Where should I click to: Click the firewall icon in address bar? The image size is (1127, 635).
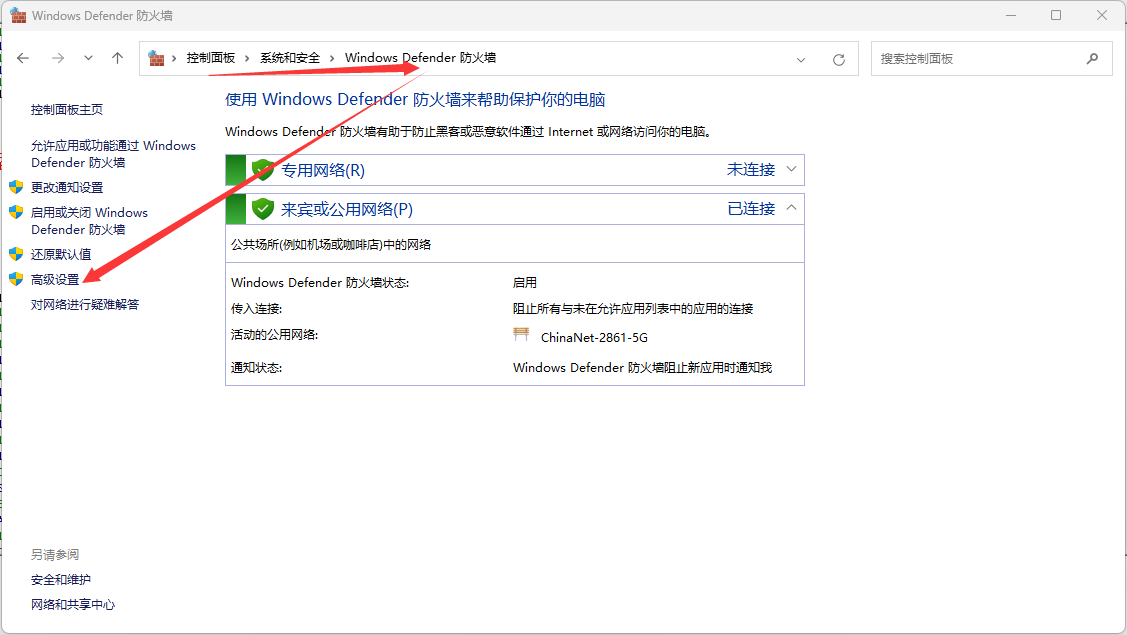coord(157,59)
